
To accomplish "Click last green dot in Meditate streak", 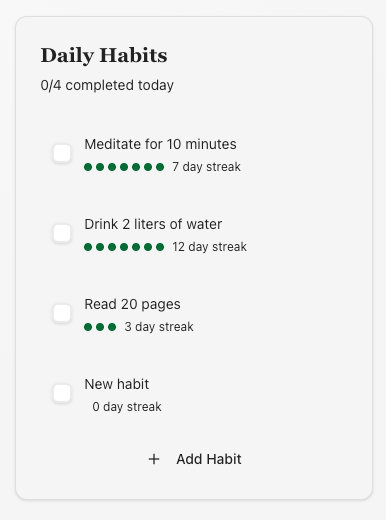I will (160, 167).
